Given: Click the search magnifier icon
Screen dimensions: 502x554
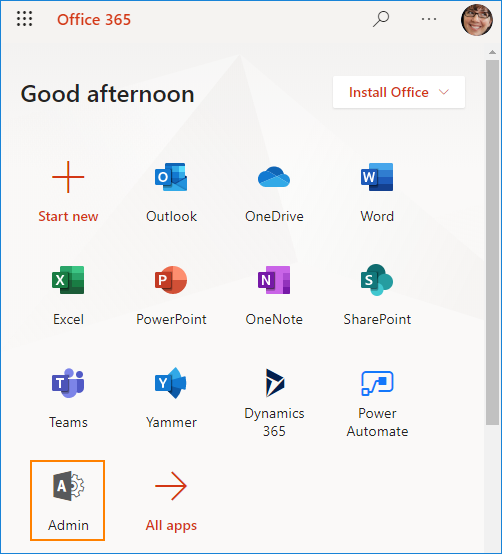Looking at the screenshot, I should [381, 19].
